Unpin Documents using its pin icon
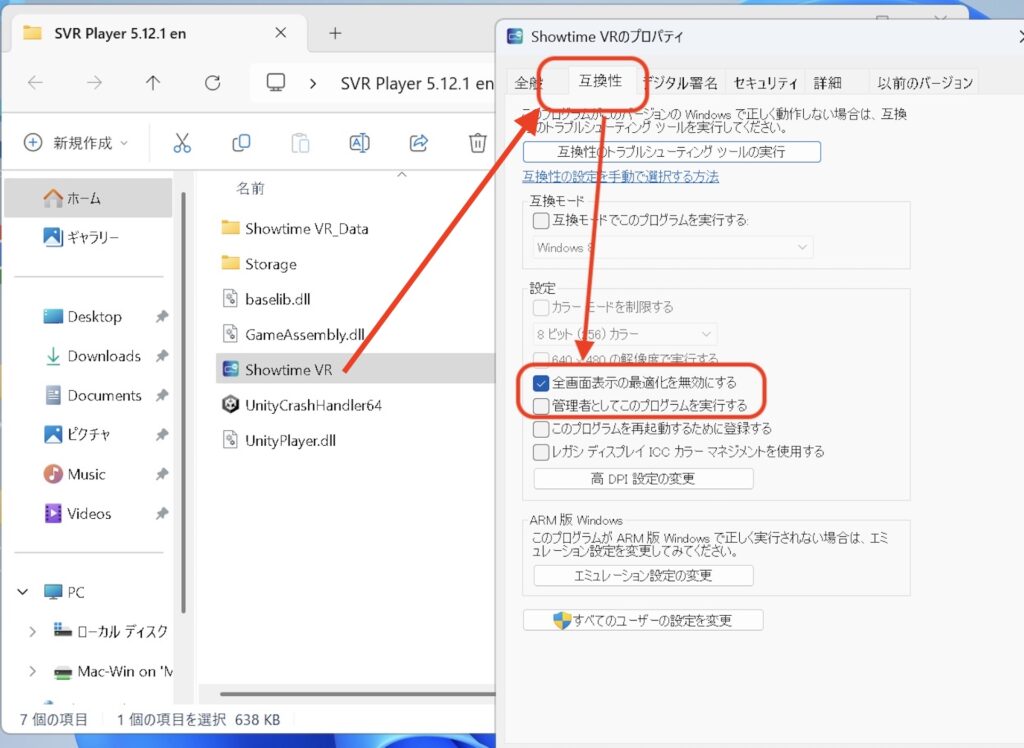The image size is (1024, 748). coord(162,396)
